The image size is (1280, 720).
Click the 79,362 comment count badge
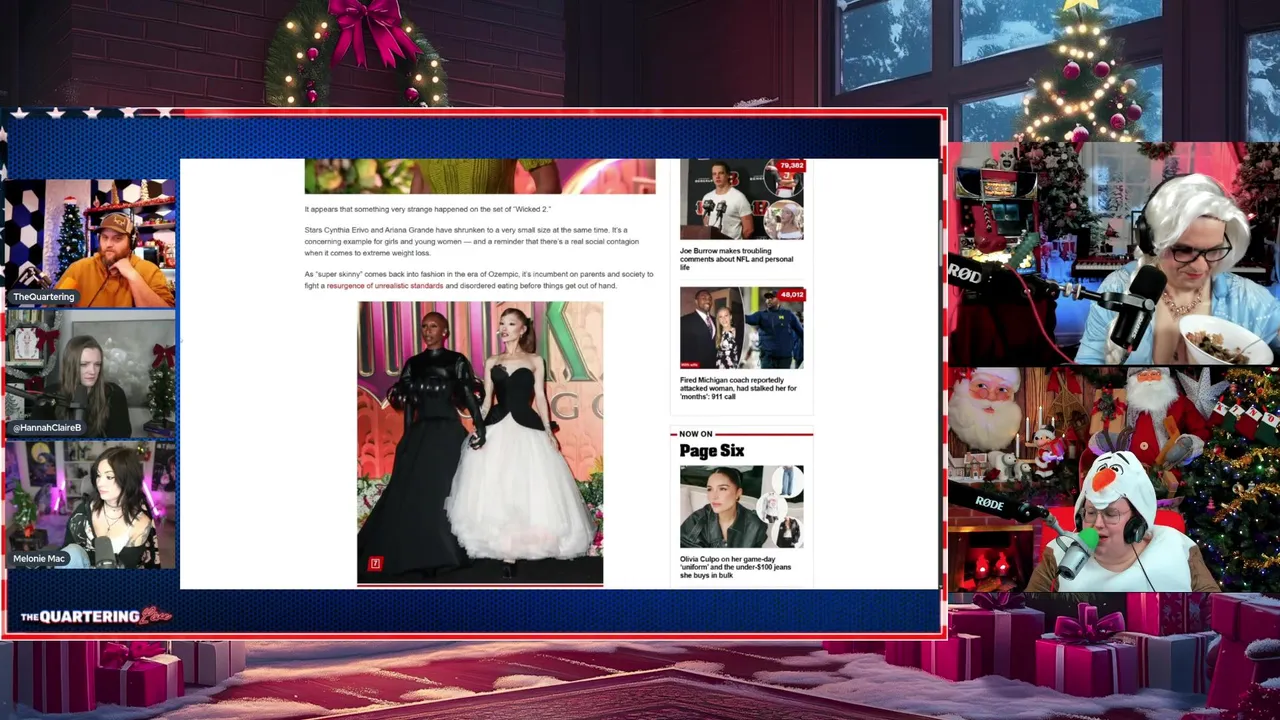791,165
